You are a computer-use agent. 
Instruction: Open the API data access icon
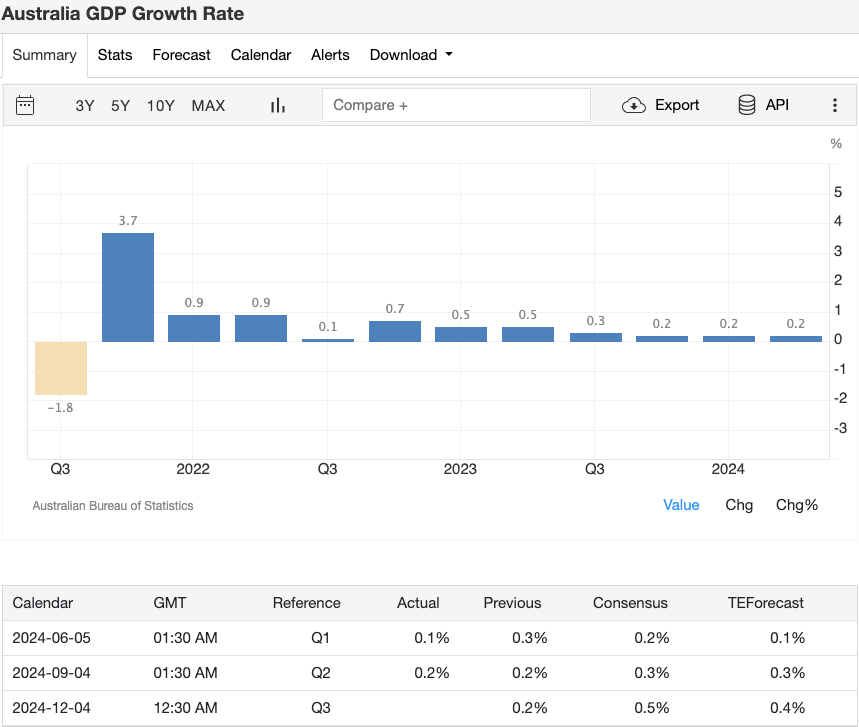(745, 104)
